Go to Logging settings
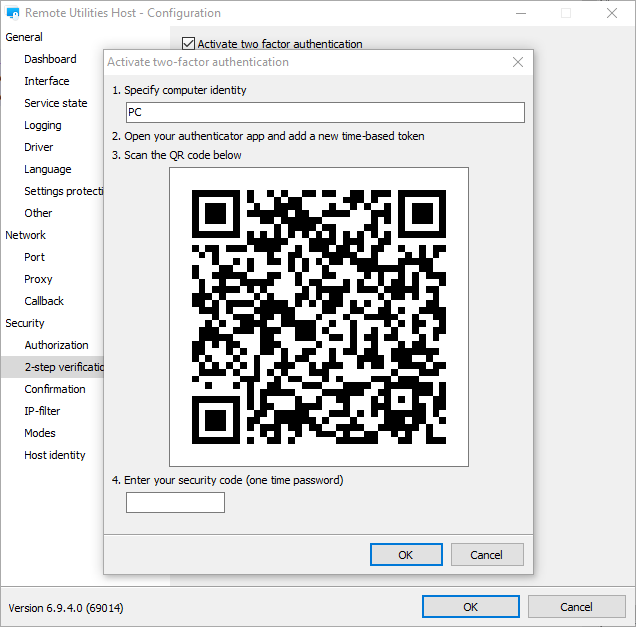 (43, 125)
